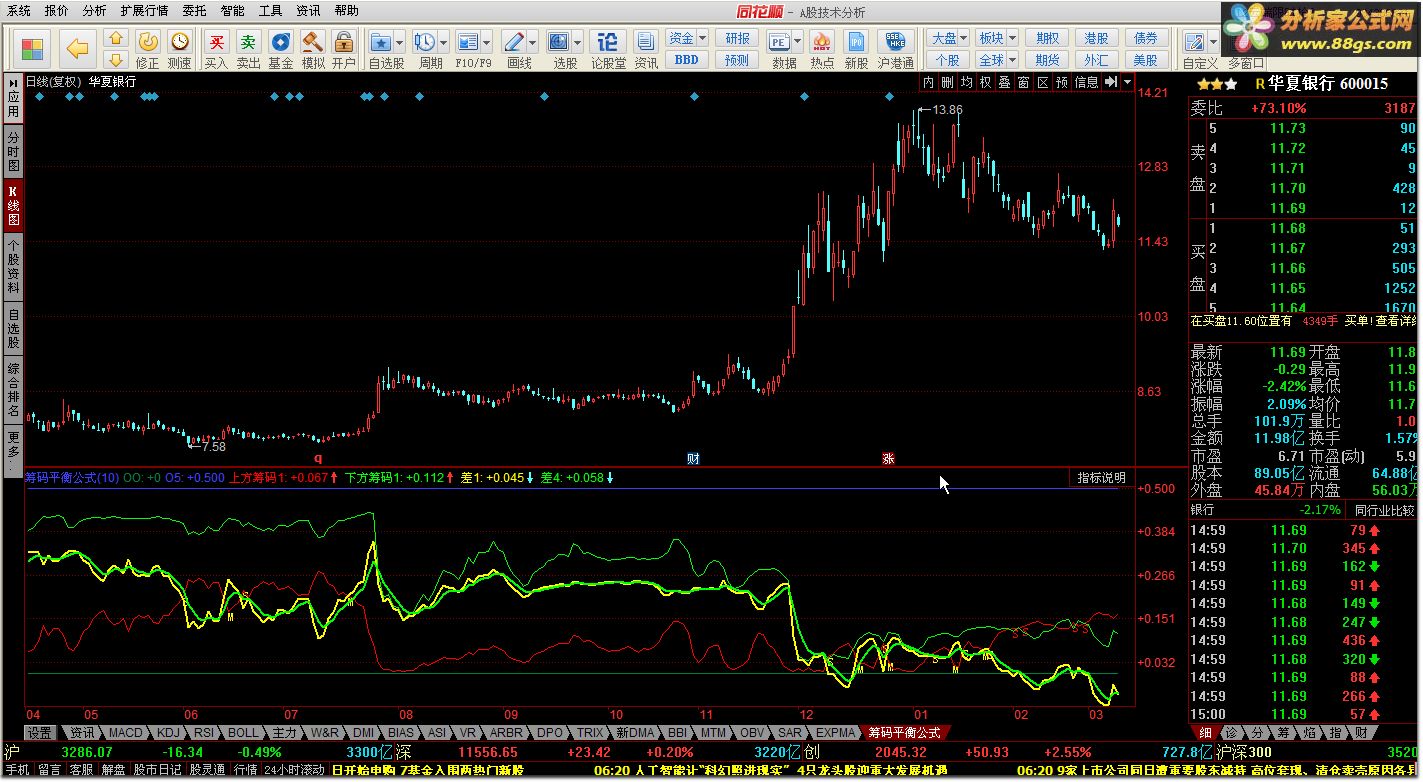Image resolution: width=1423 pixels, height=782 pixels.
Task: Go back with the yellow left arrow
Action: (78, 48)
